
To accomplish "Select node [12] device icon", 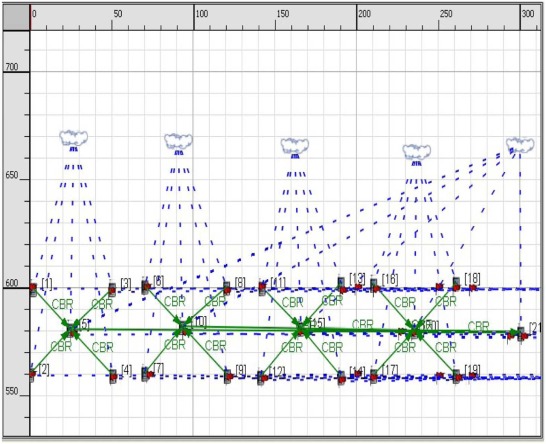I will (x=262, y=378).
